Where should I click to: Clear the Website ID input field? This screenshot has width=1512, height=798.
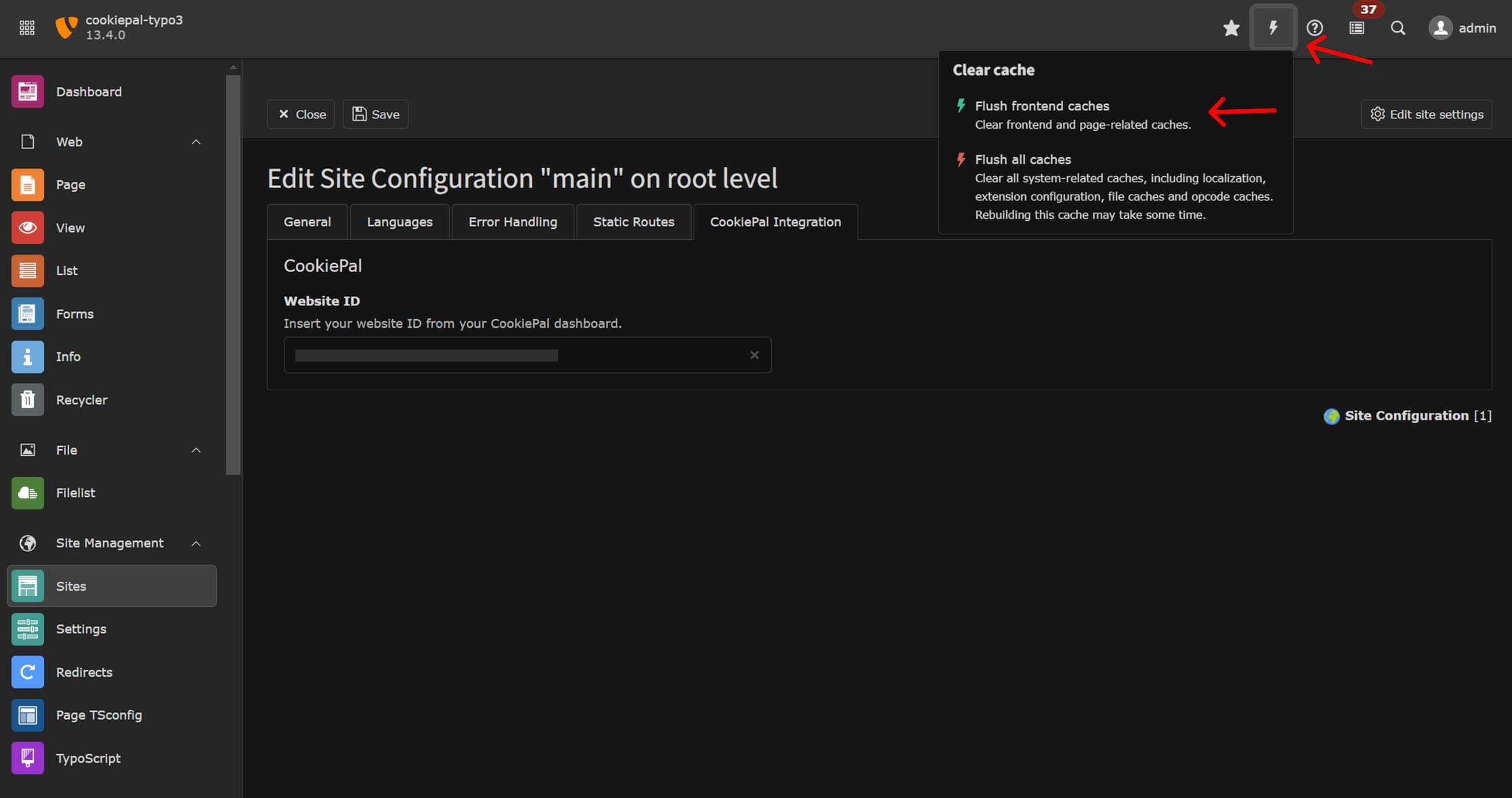point(754,354)
